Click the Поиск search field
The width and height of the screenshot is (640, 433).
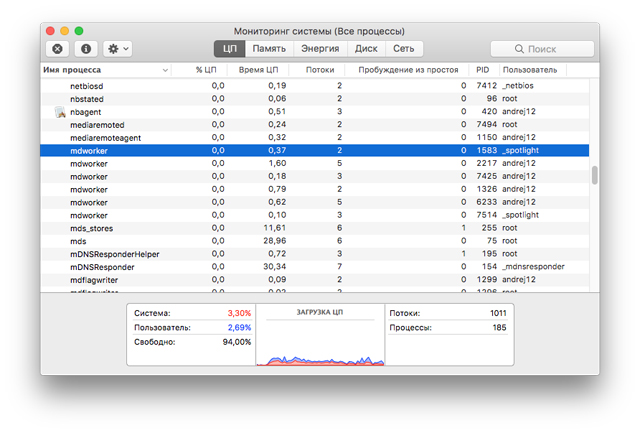click(545, 48)
